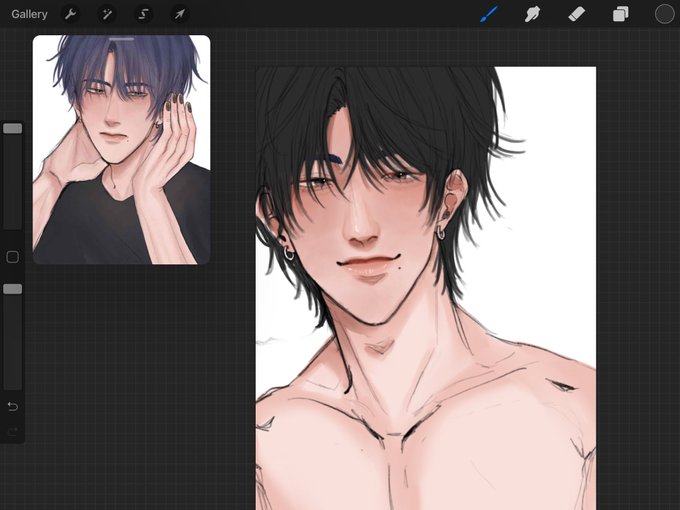Tap the square Modify button in sidebar
Image resolution: width=680 pixels, height=510 pixels.
point(13,257)
